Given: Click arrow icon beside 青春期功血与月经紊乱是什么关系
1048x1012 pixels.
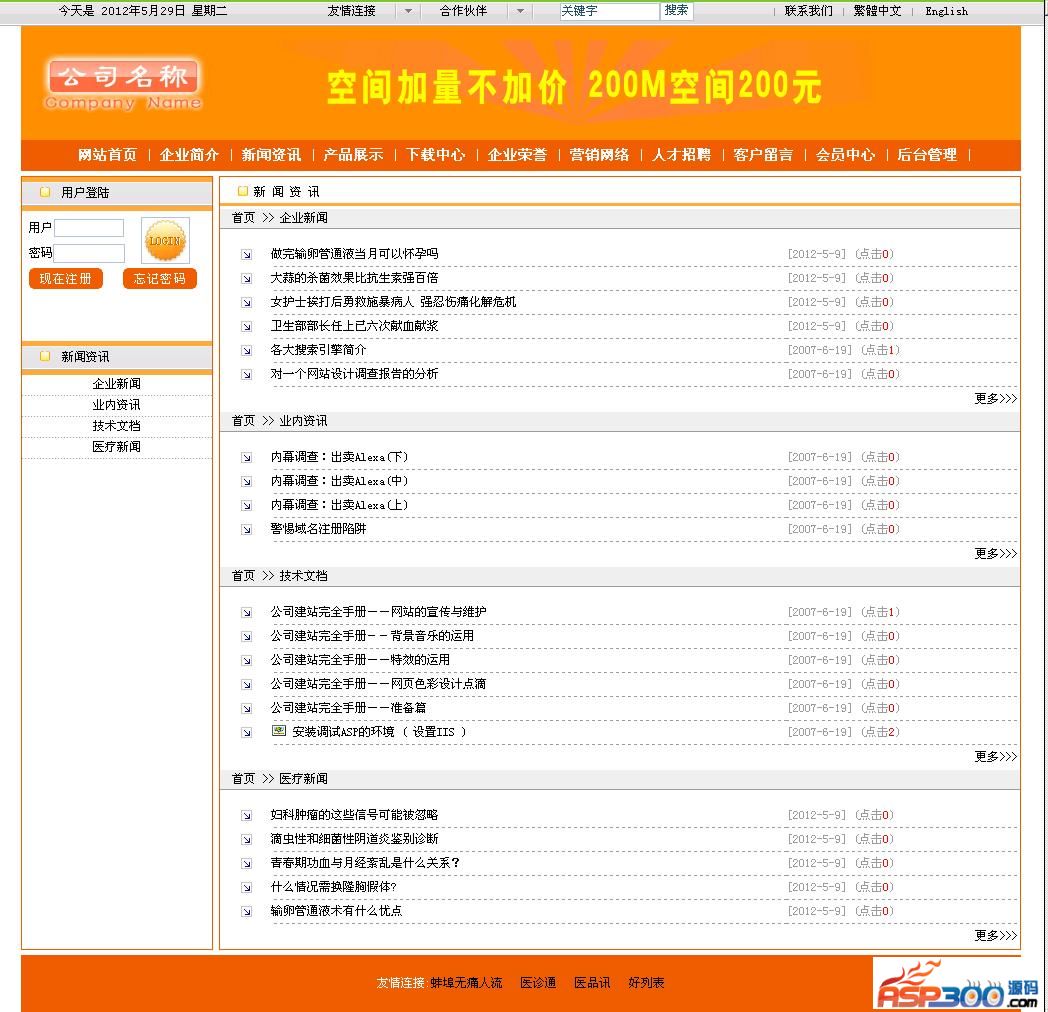Looking at the screenshot, I should point(247,864).
